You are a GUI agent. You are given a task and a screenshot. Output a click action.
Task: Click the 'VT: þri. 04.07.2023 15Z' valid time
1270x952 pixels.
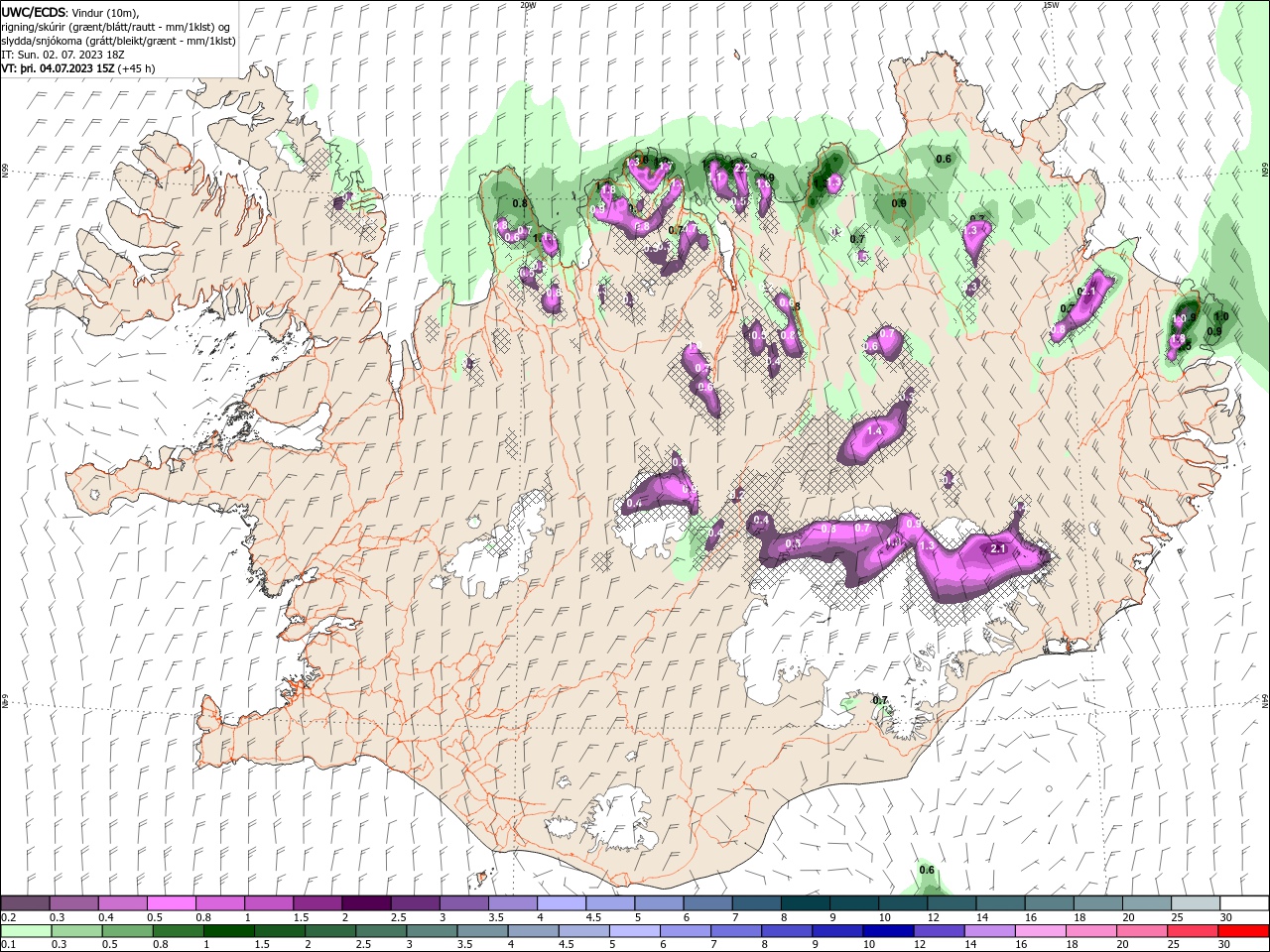pyautogui.click(x=58, y=68)
